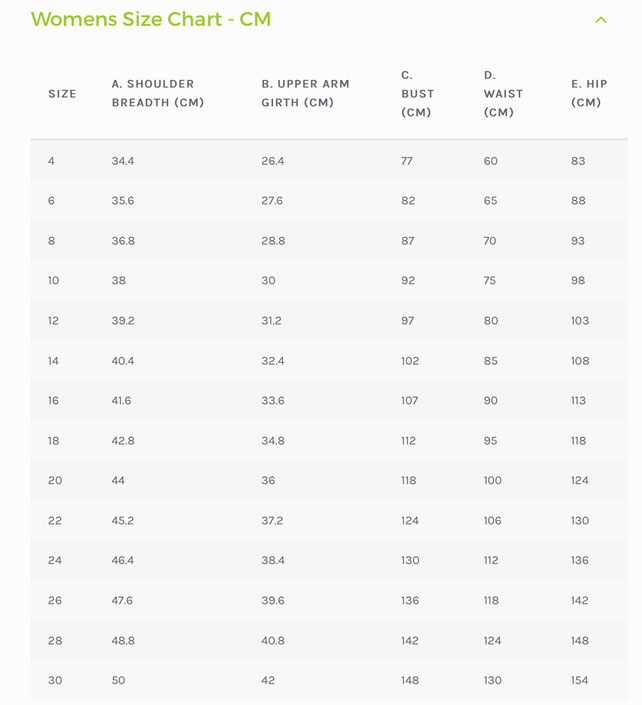Select size 16 in the size column
The width and height of the screenshot is (642, 705).
tap(54, 401)
